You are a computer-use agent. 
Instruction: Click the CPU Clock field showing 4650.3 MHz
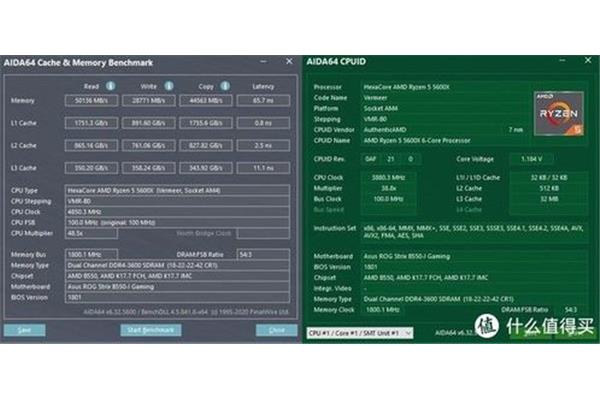(177, 212)
